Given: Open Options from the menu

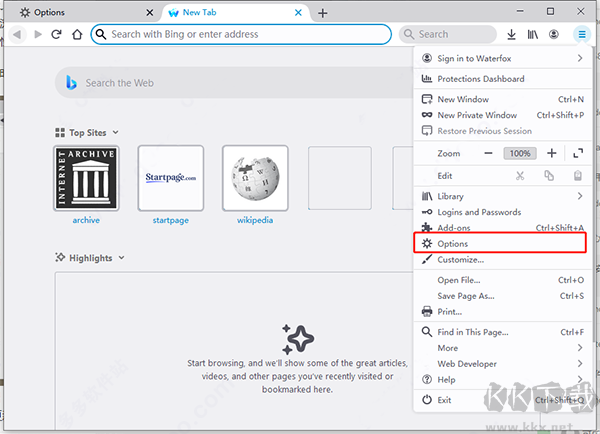Looking at the screenshot, I should pyautogui.click(x=500, y=243).
